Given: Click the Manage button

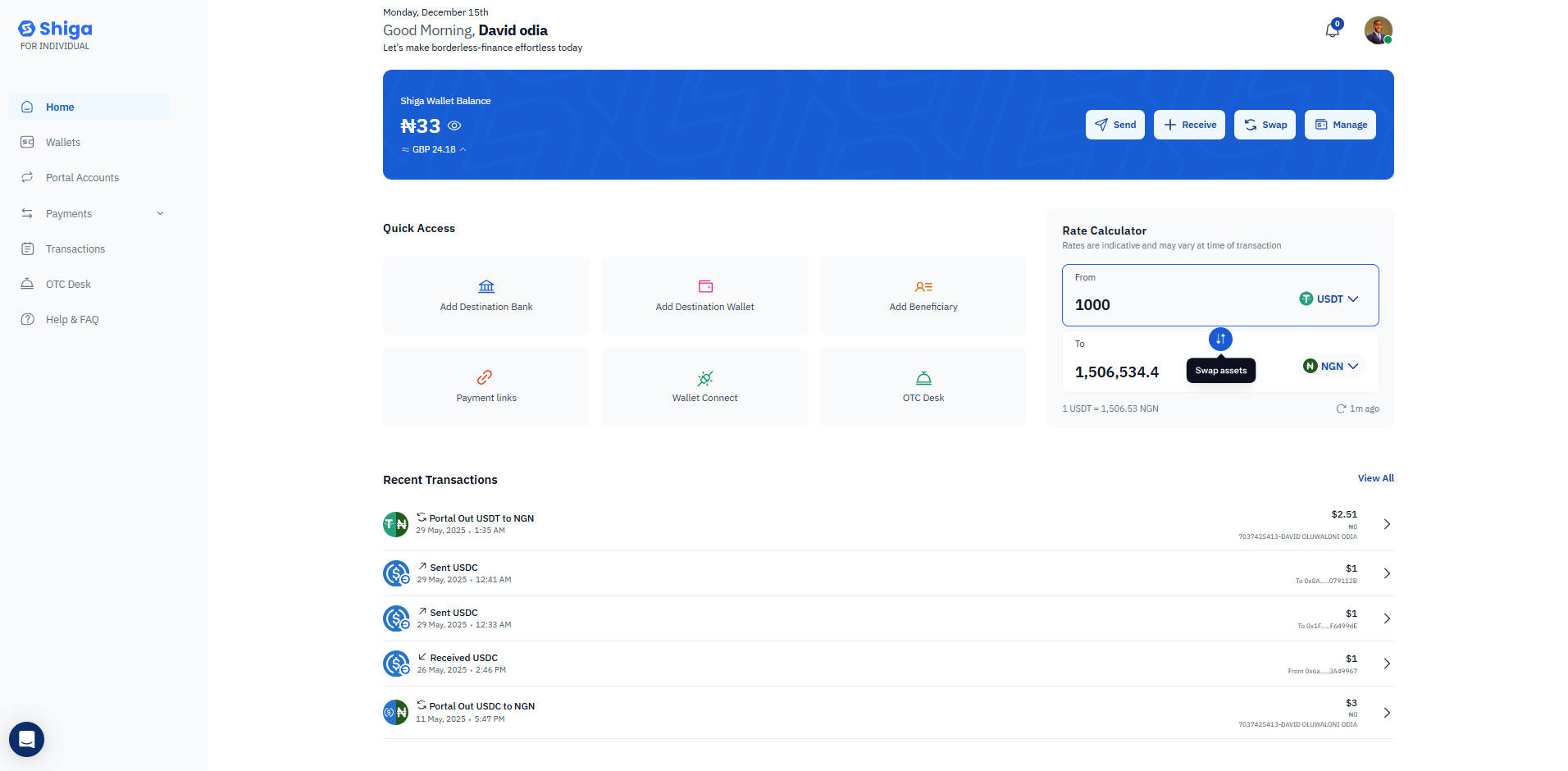Looking at the screenshot, I should pos(1341,125).
